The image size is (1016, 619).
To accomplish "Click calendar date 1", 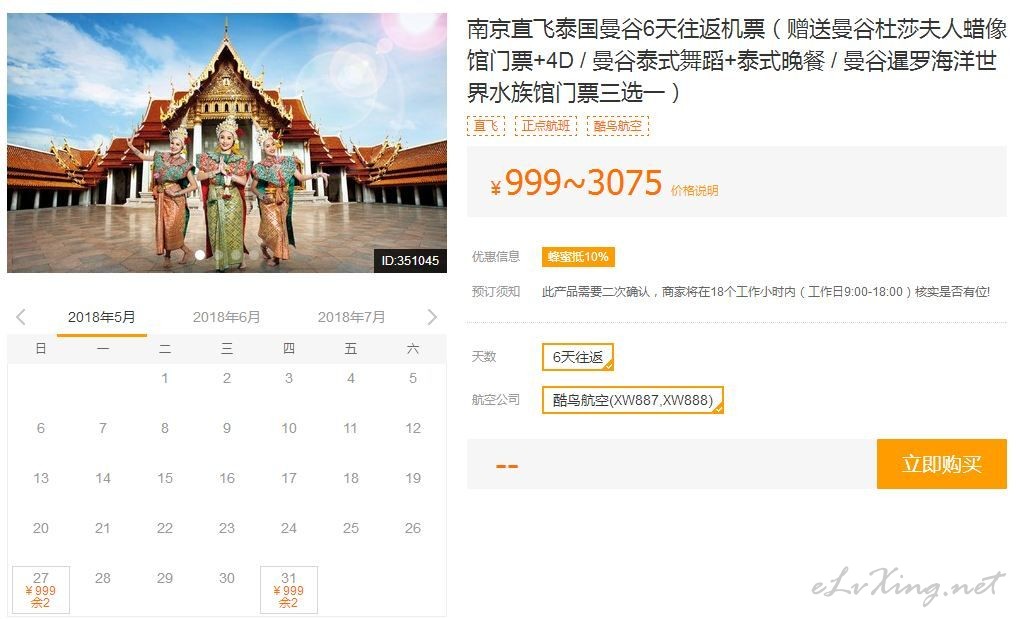I will click(x=165, y=378).
